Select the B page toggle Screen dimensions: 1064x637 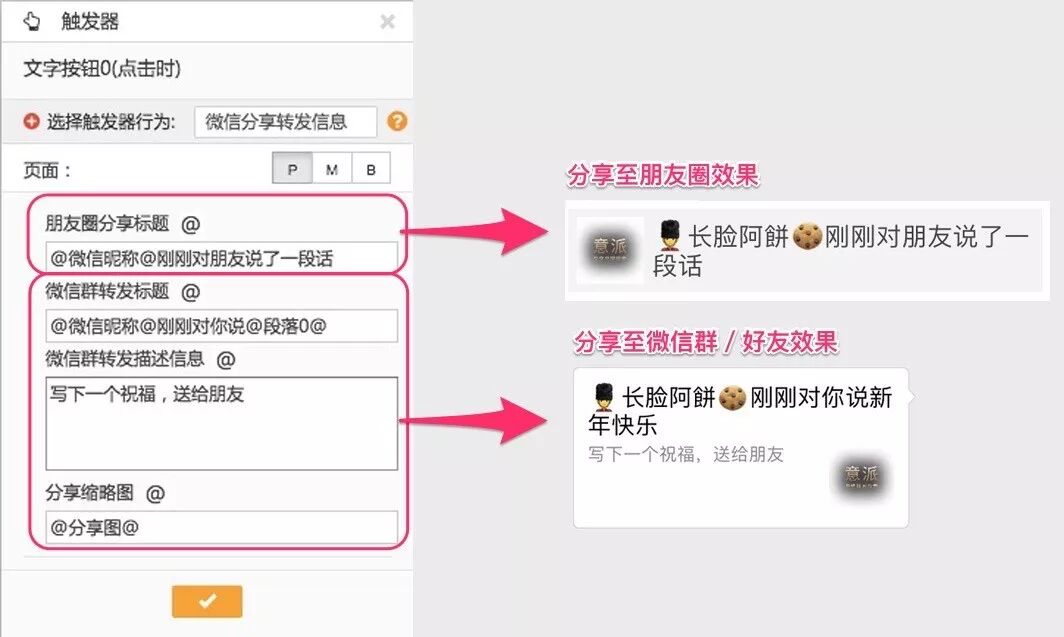point(371,168)
